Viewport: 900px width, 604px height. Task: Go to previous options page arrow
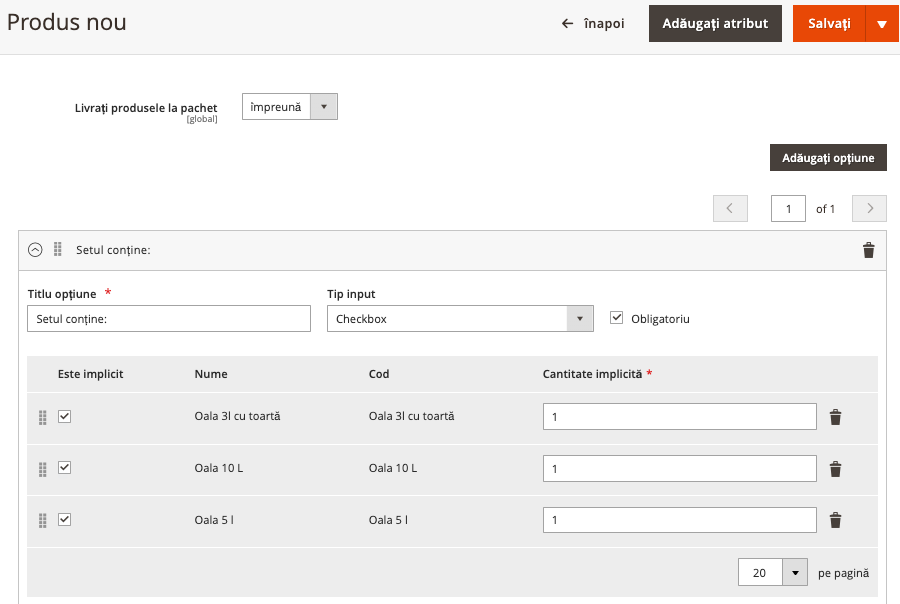point(730,208)
